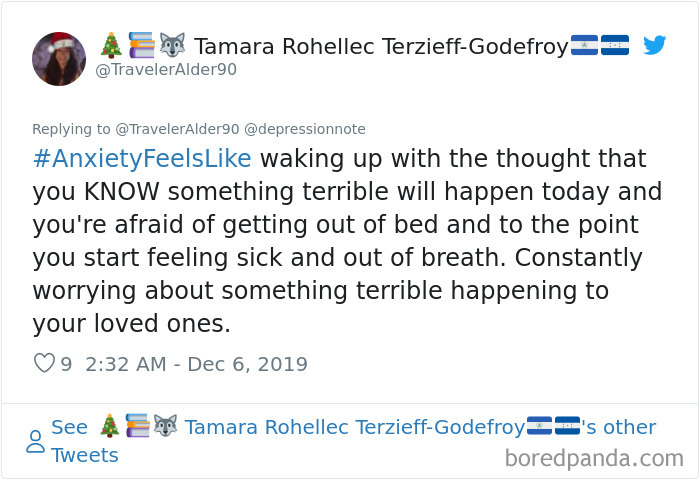
Task: Click "other Tweets" in the footer link
Action: click(x=627, y=428)
